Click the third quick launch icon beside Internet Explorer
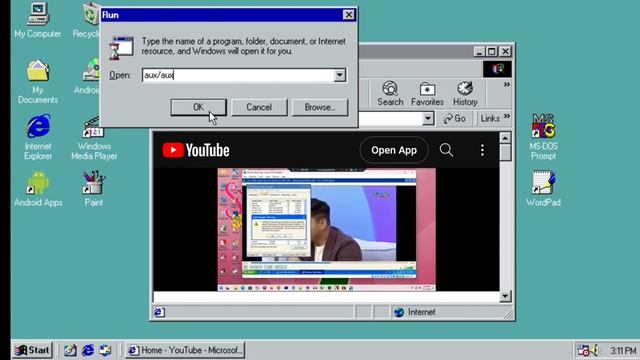 click(105, 350)
